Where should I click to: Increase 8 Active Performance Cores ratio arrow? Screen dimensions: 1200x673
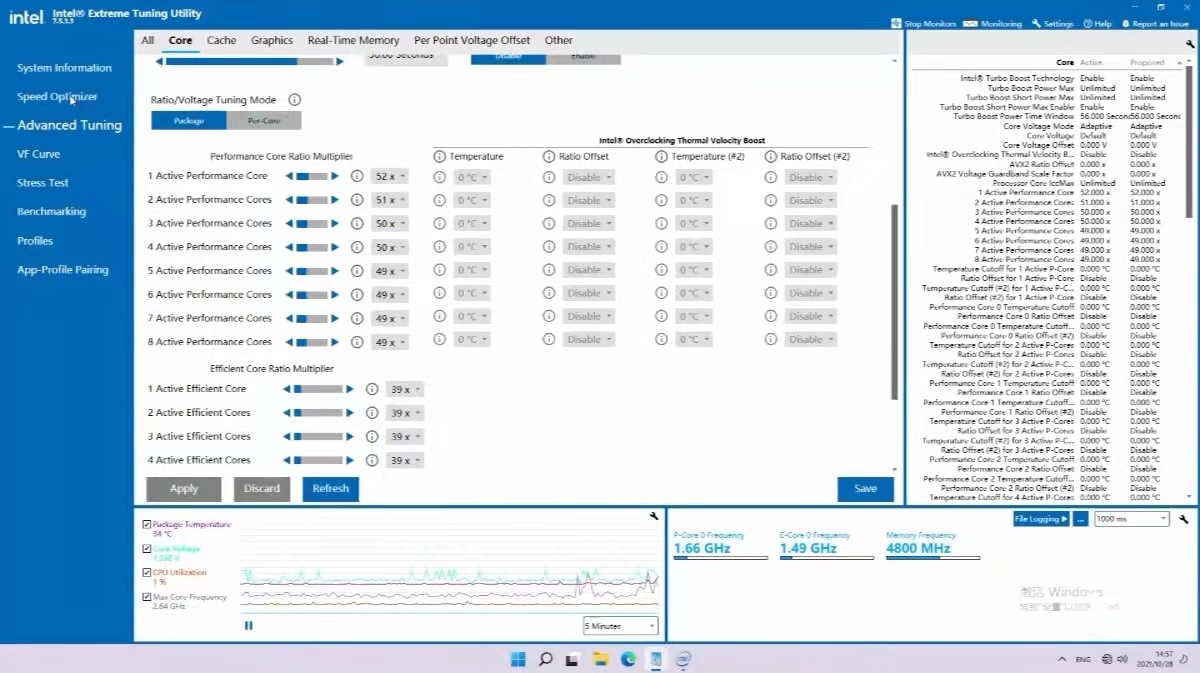335,342
